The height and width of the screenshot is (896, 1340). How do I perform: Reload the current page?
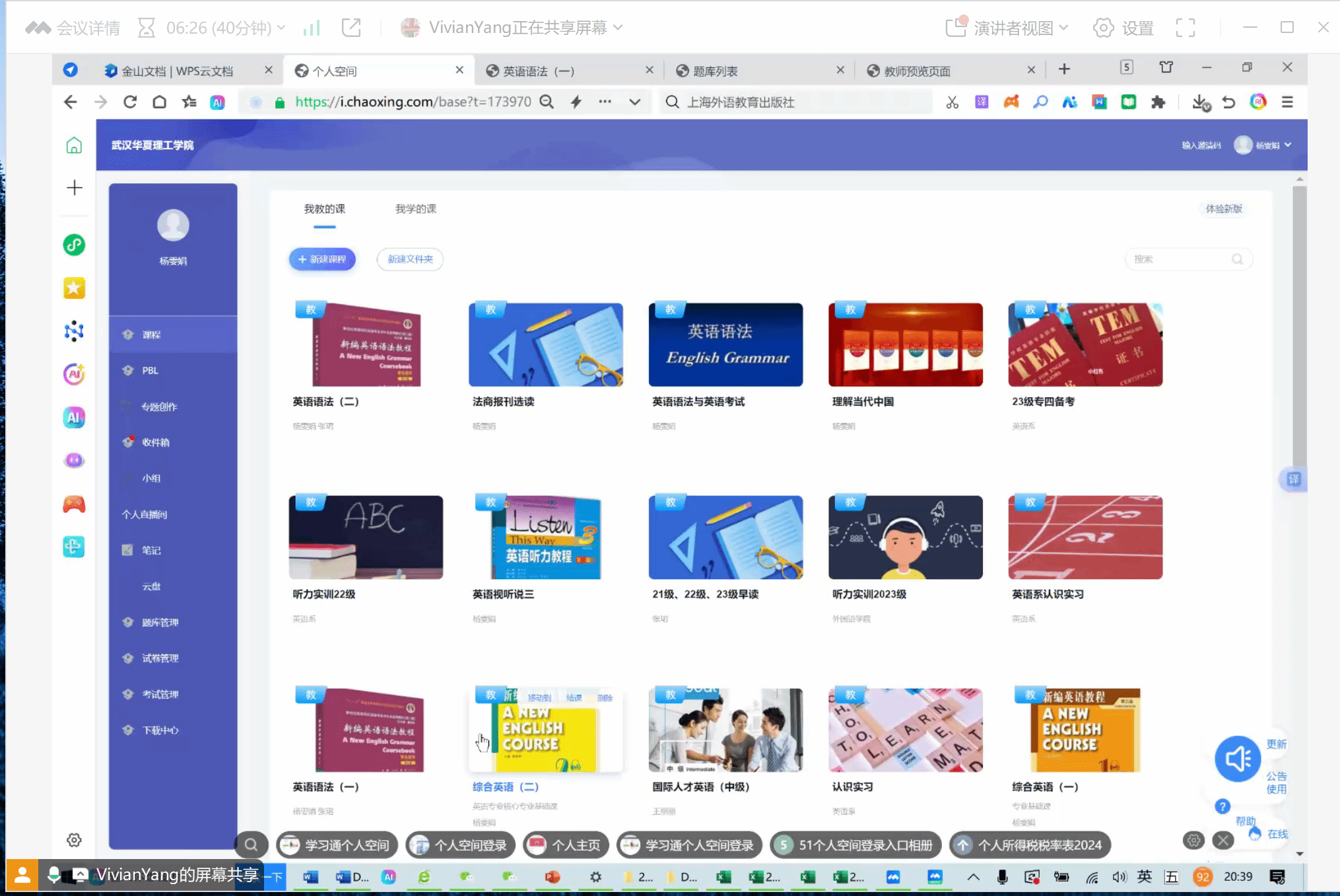click(130, 102)
